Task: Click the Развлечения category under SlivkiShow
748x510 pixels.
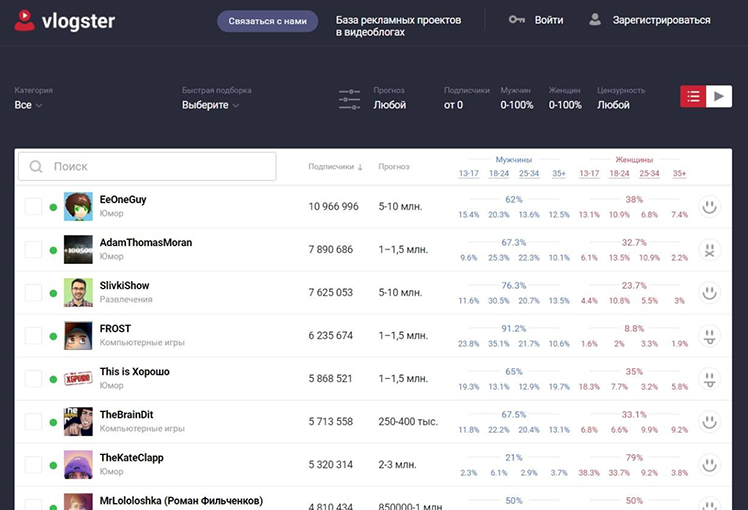Action: 126,300
